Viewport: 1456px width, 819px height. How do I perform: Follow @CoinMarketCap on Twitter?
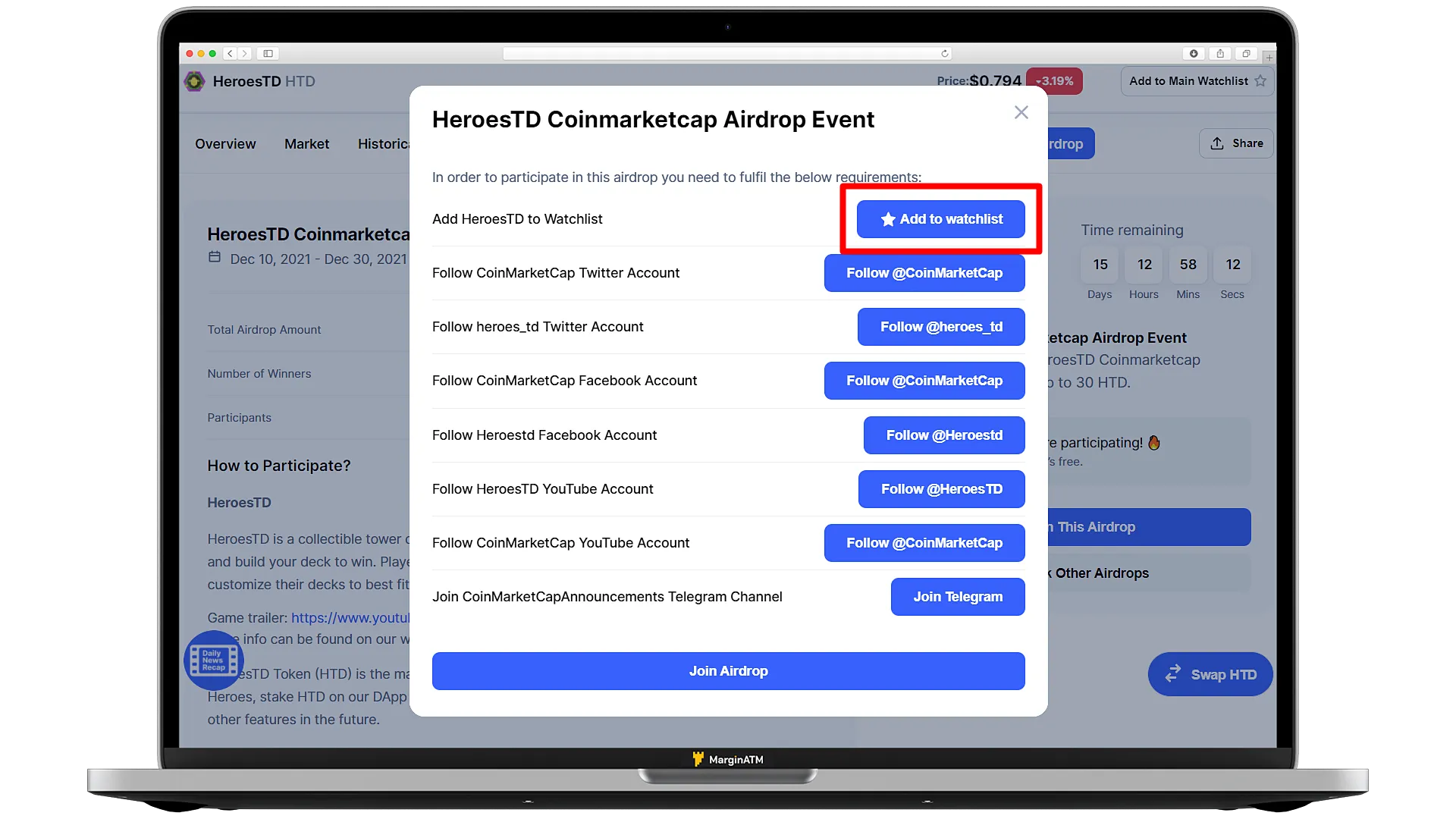pos(924,273)
